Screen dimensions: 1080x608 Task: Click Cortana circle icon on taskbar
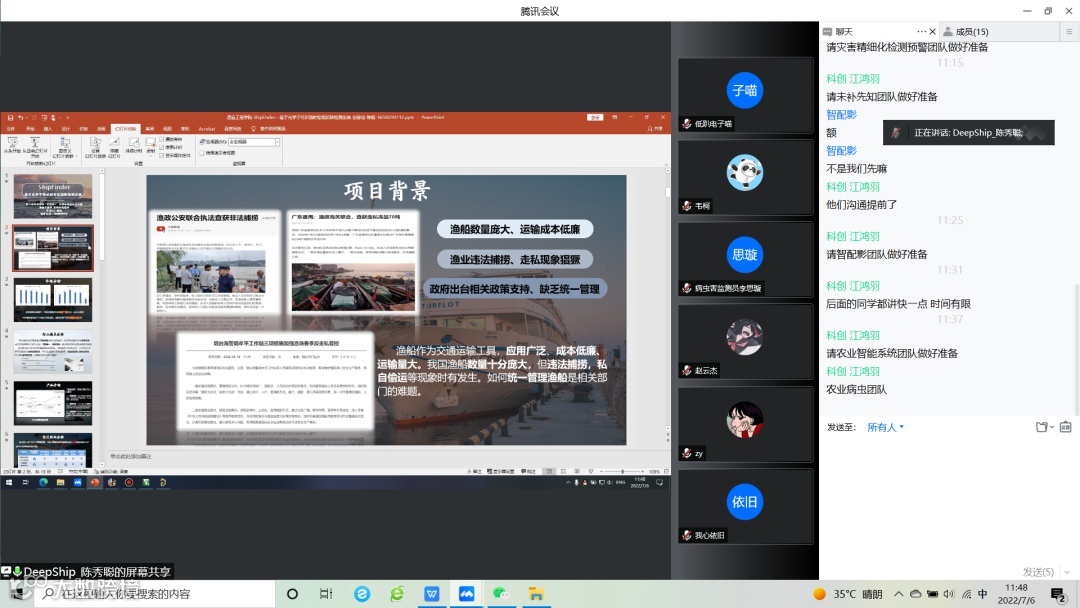click(292, 594)
